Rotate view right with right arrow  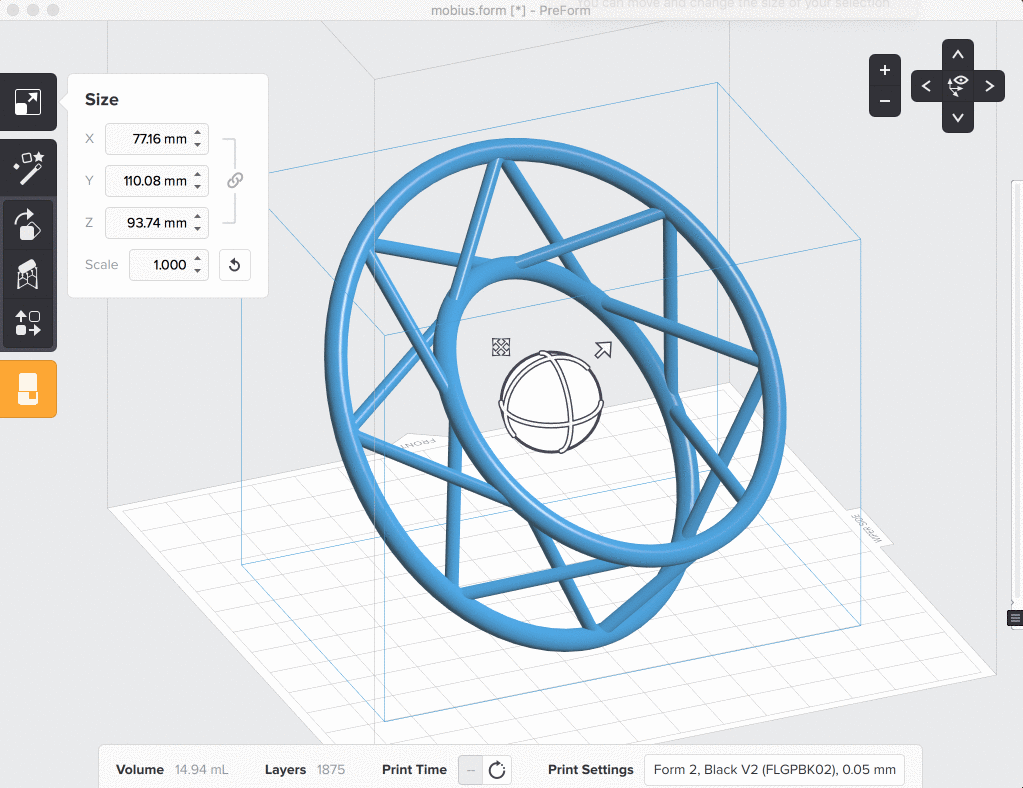[989, 86]
